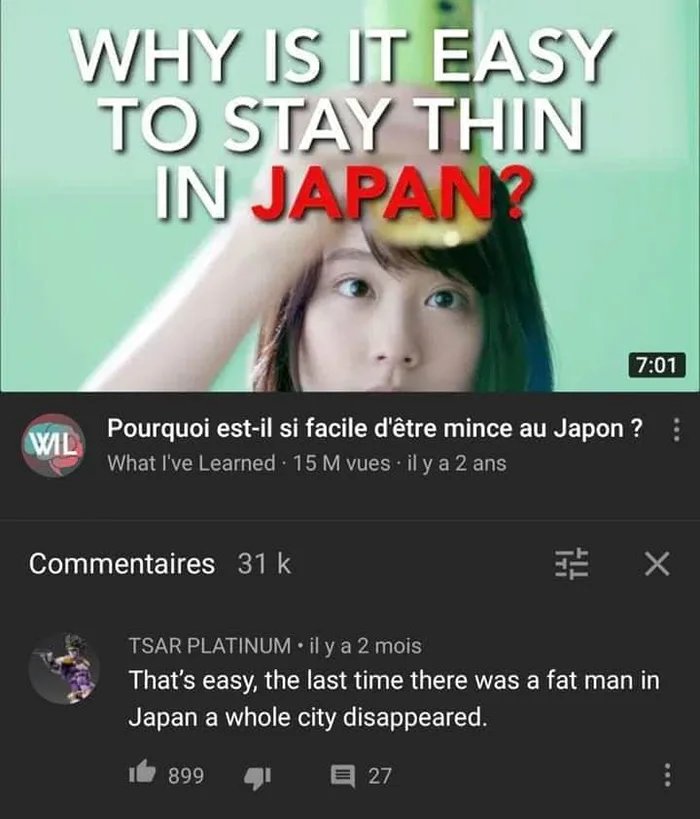
Task: Close the Commentaires panel with the X
Action: pos(657,564)
